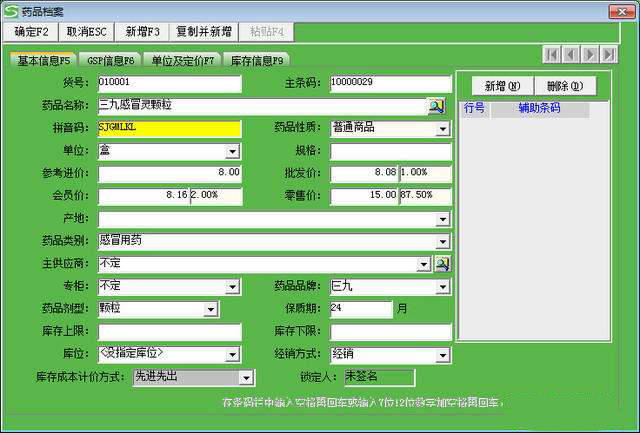Screen dimensions: 640x433
Task: Click the 库存下限 input field
Action: (391, 332)
